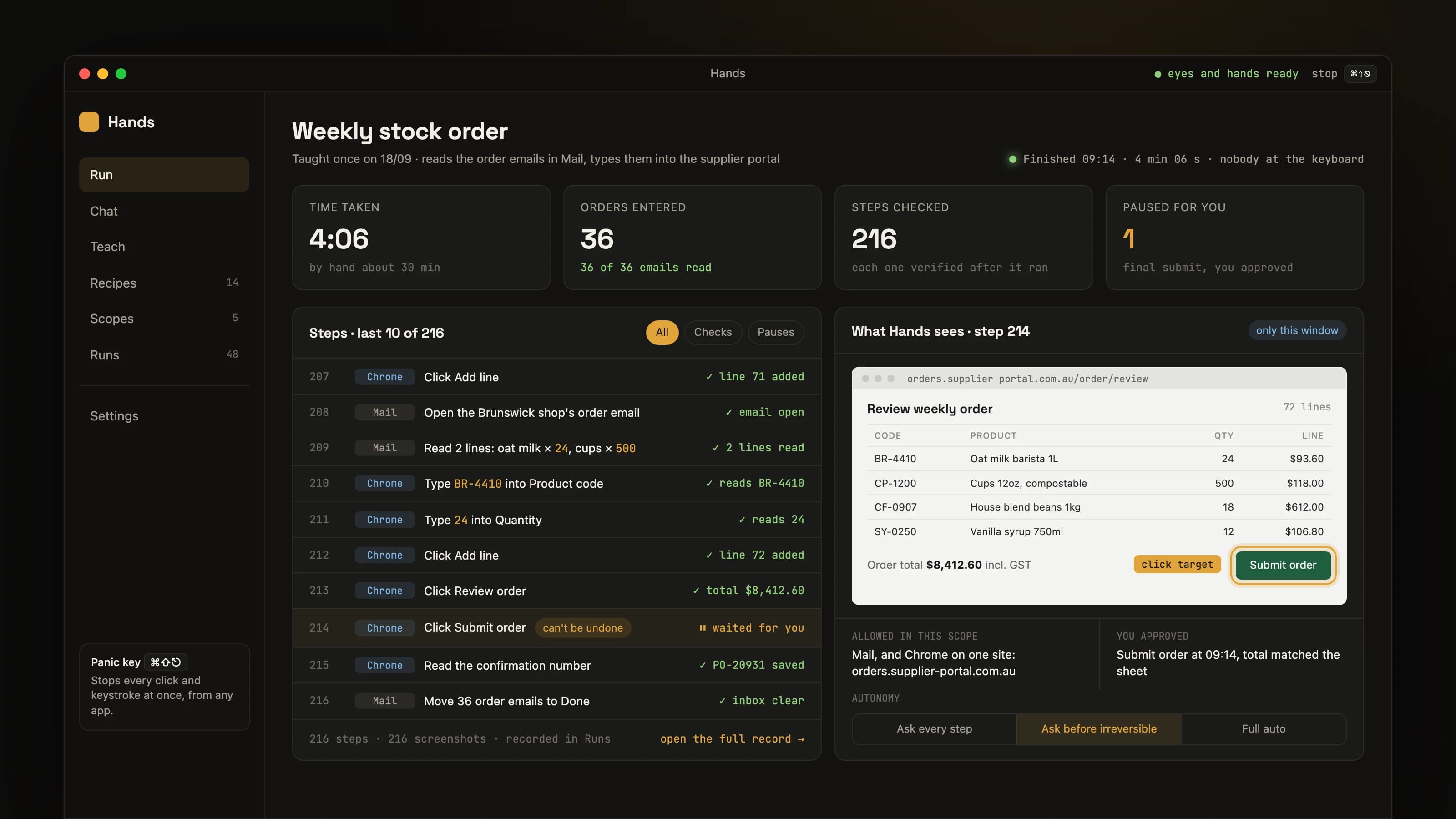
Task: Open Recipes with 14 items
Action: (x=164, y=283)
